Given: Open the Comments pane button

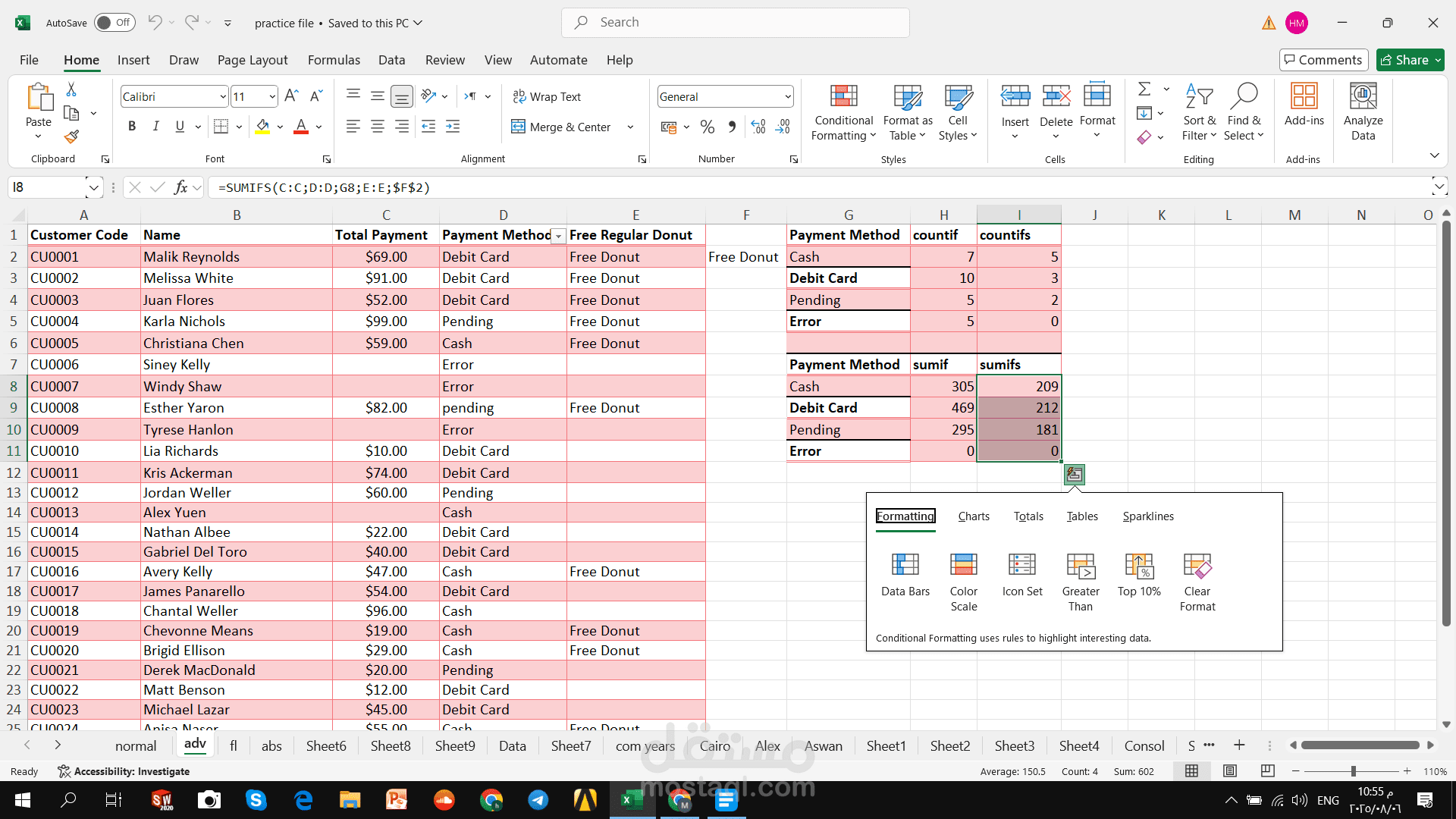Looking at the screenshot, I should [x=1323, y=60].
